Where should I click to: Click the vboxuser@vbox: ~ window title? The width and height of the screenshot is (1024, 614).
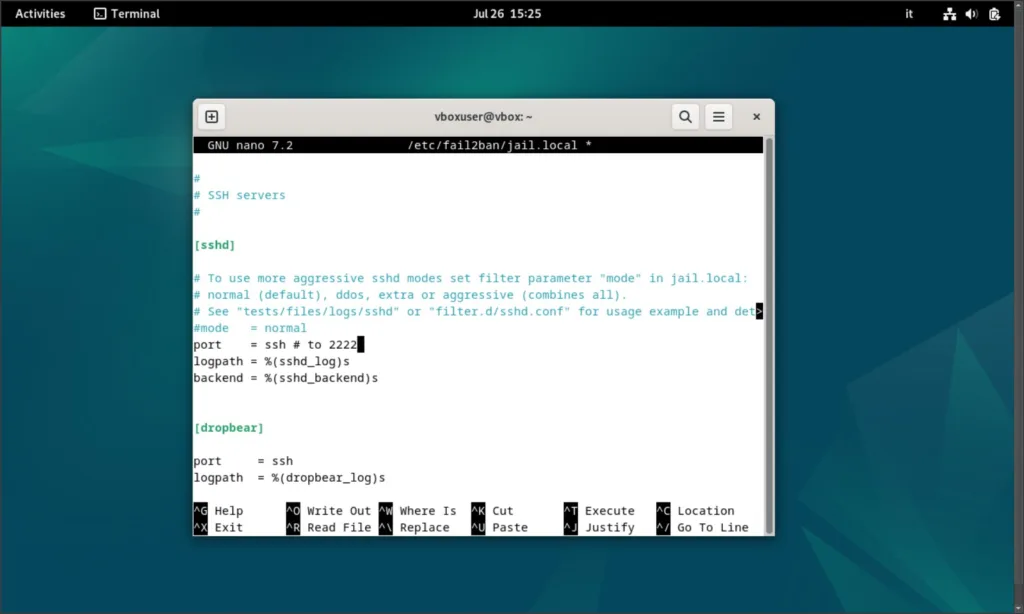point(483,117)
